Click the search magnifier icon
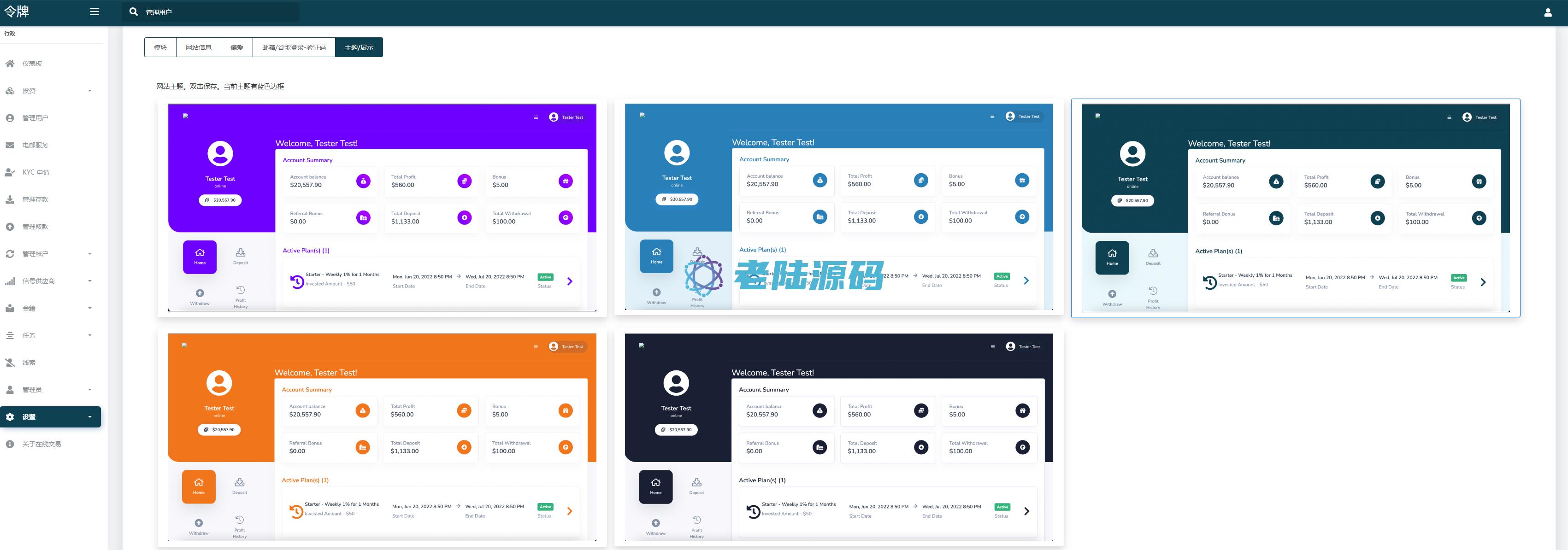Image resolution: width=1568 pixels, height=550 pixels. [x=134, y=12]
